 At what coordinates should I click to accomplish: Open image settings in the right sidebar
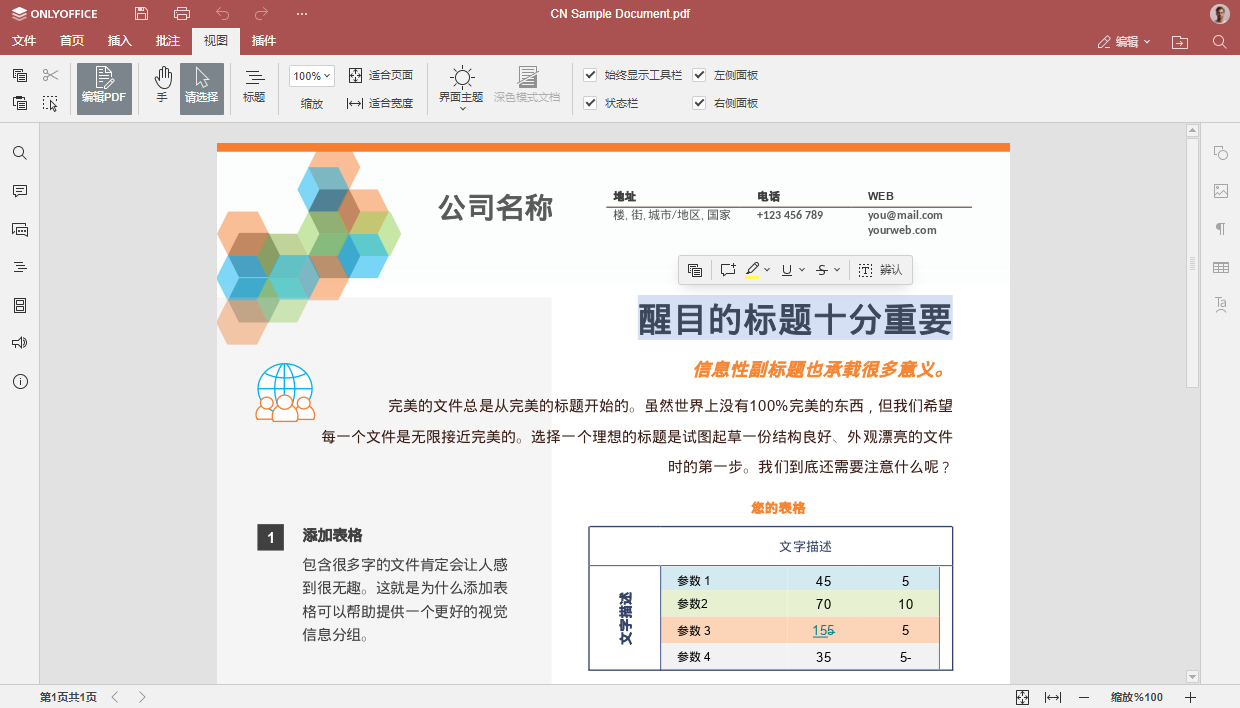(1221, 191)
